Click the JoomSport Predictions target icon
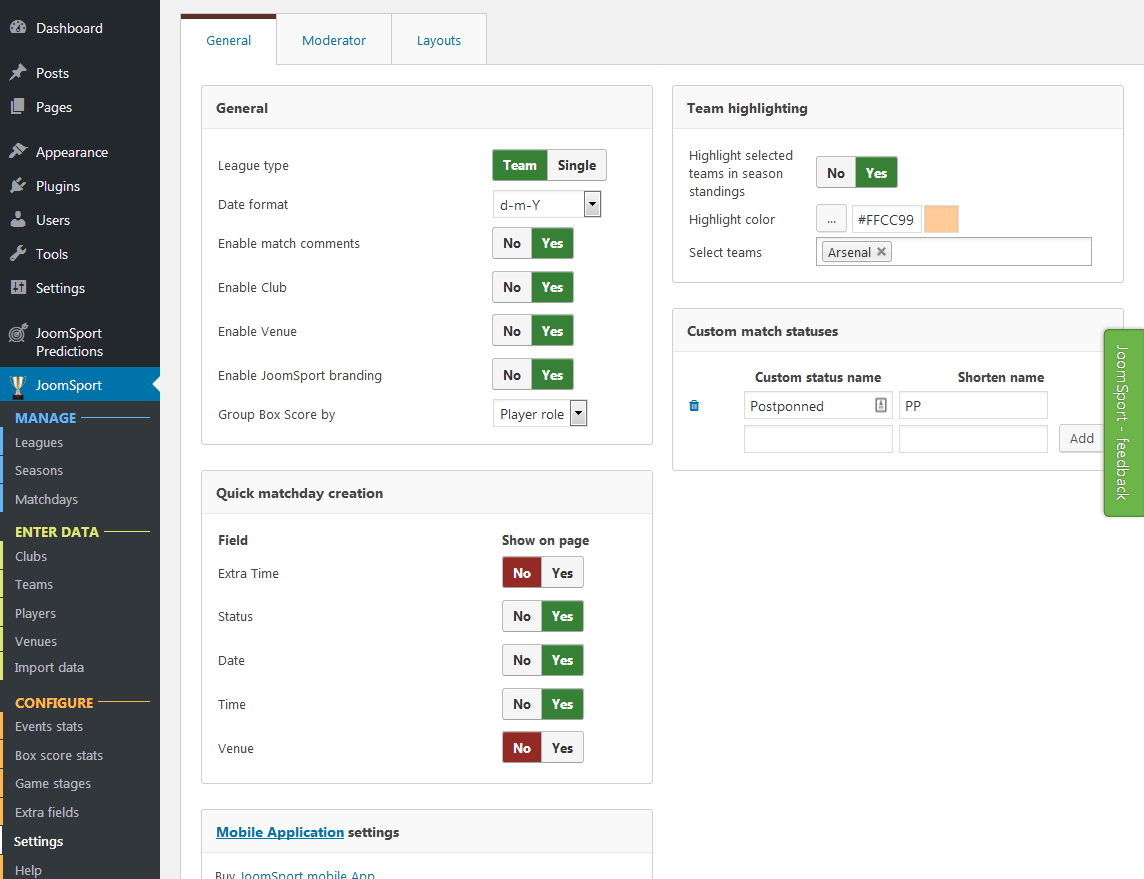This screenshot has width=1144, height=879. click(18, 333)
